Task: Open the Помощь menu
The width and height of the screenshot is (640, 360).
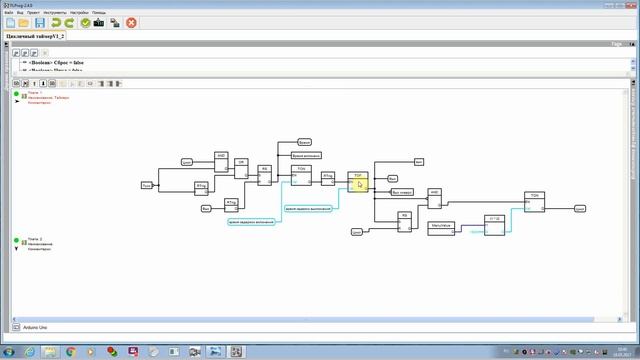Action: pos(99,13)
